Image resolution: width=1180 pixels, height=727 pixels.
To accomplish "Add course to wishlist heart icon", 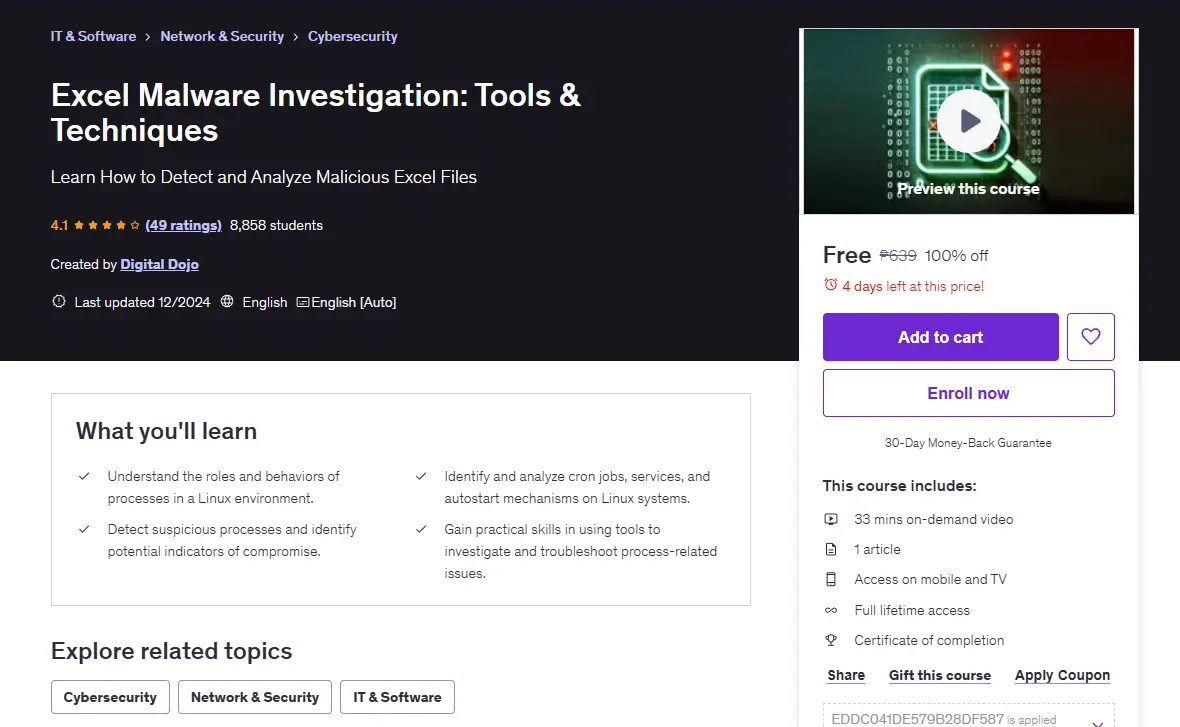I will pos(1090,336).
